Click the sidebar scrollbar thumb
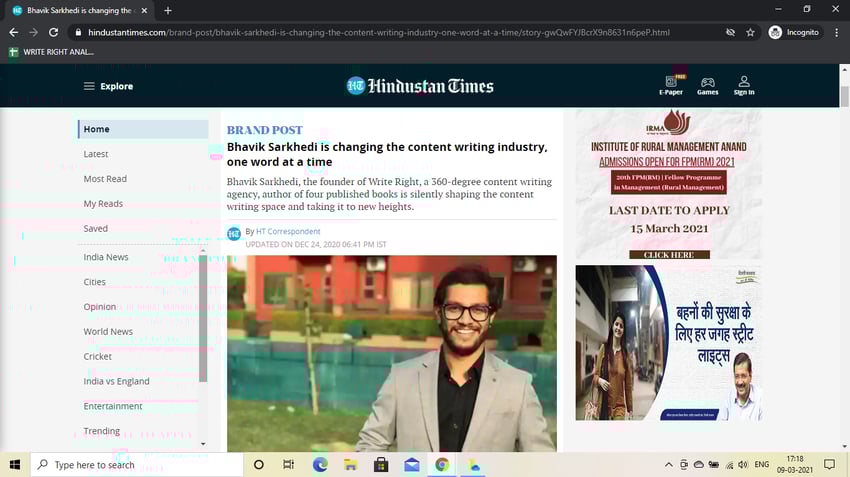The image size is (850, 477). [x=203, y=318]
